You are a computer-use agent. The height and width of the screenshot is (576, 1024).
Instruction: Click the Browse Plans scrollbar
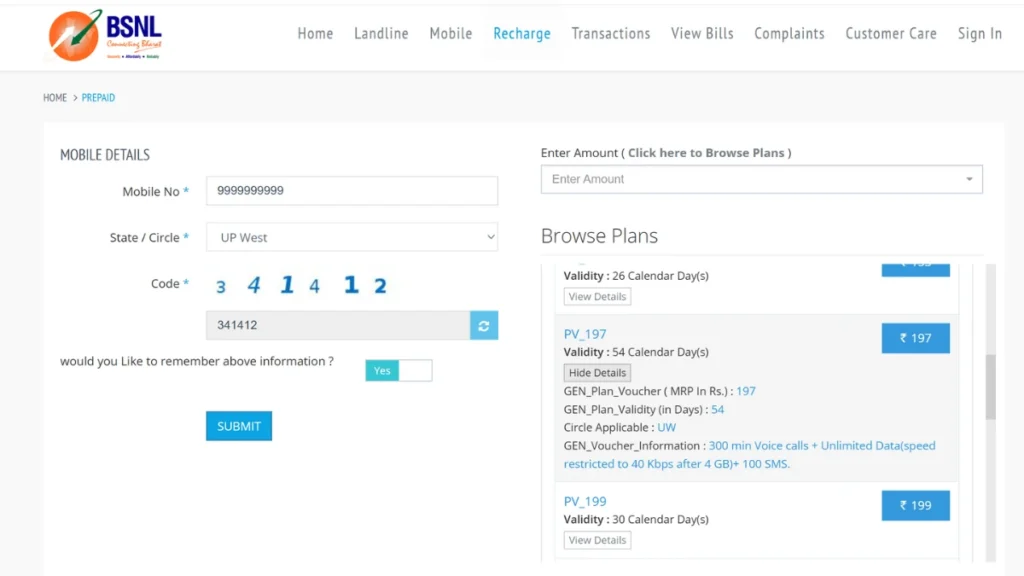coord(990,386)
